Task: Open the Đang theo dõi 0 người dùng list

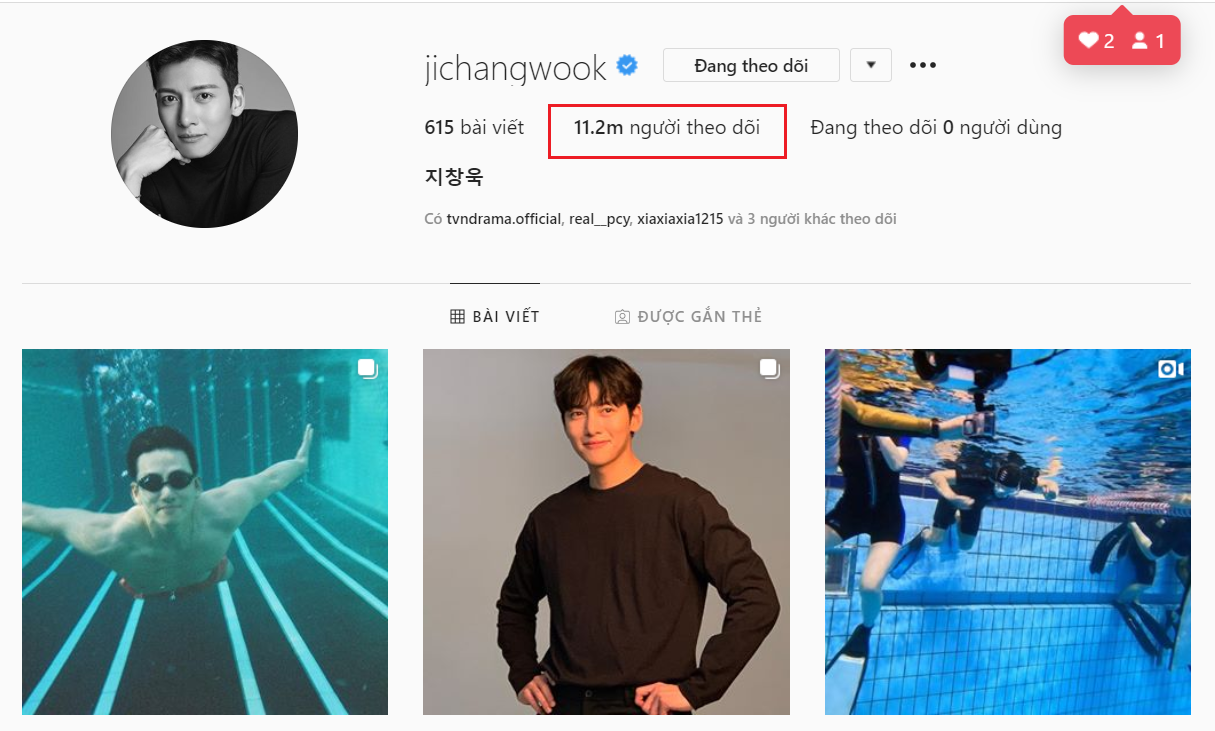Action: (936, 128)
